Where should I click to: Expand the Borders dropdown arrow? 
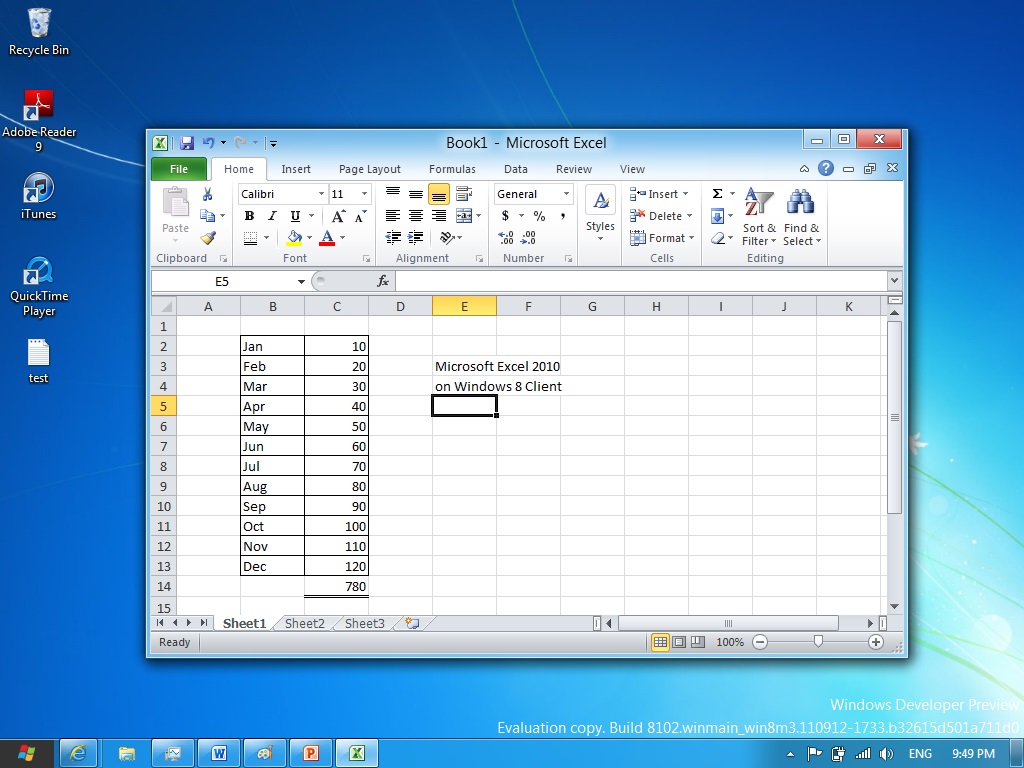pos(266,238)
